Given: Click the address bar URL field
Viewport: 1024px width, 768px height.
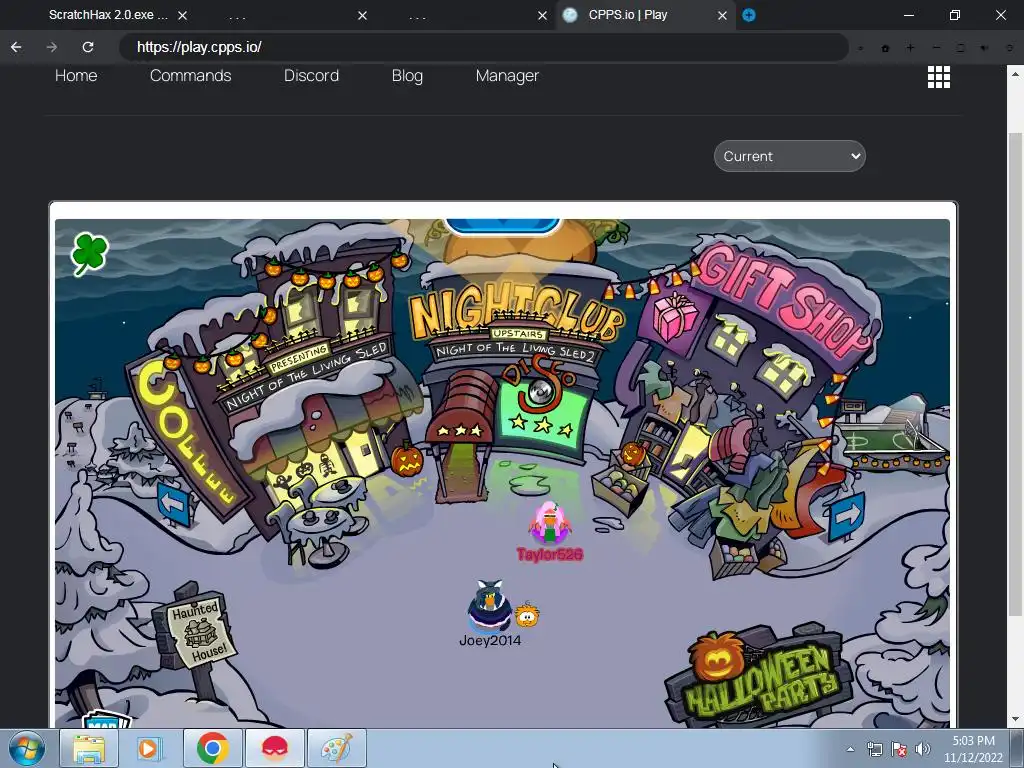Looking at the screenshot, I should 484,47.
